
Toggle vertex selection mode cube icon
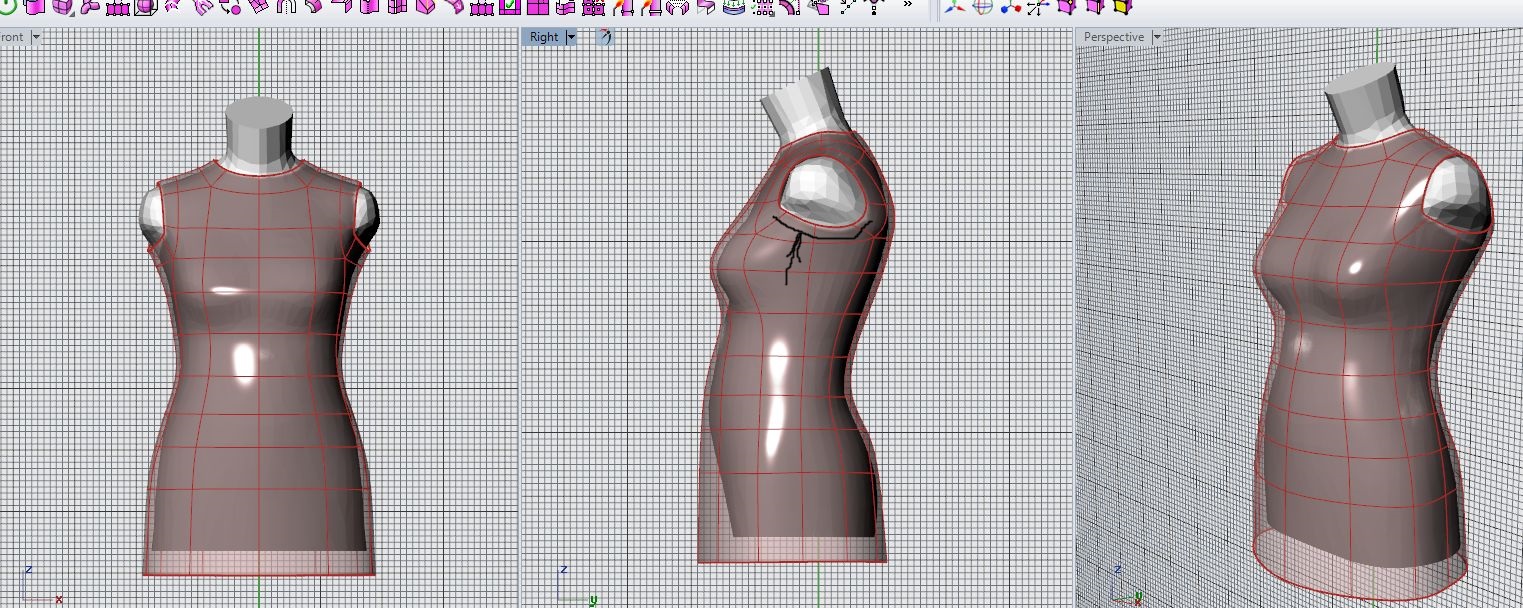(x=1065, y=7)
